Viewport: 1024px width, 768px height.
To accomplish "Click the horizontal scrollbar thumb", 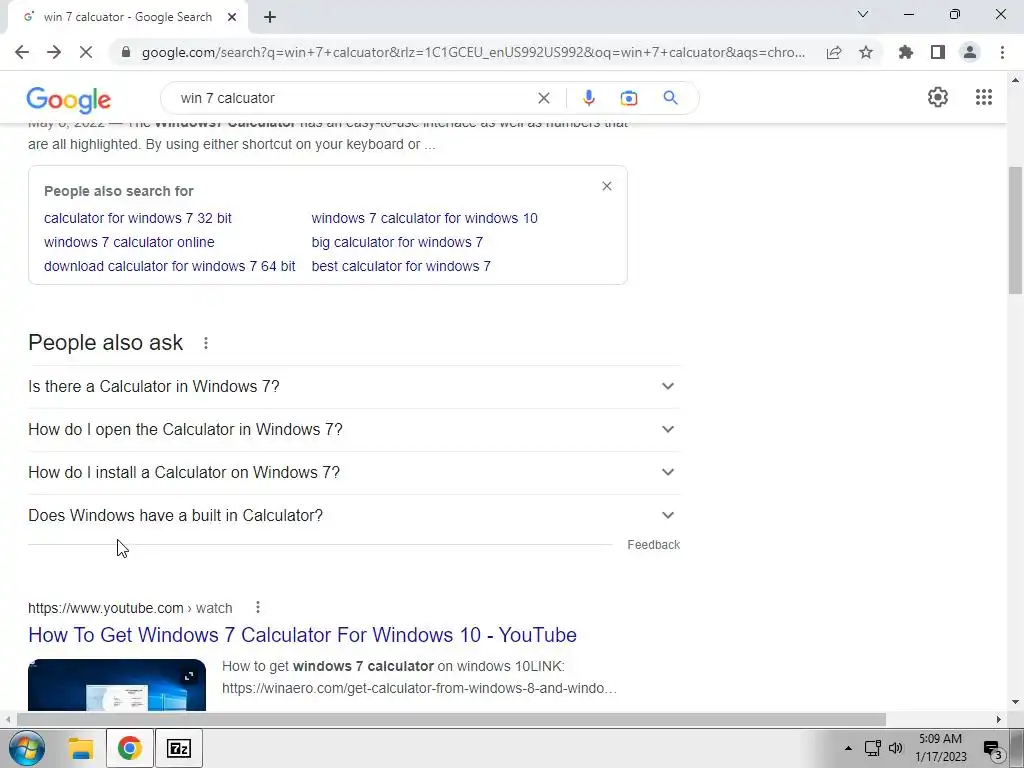I will (x=451, y=720).
